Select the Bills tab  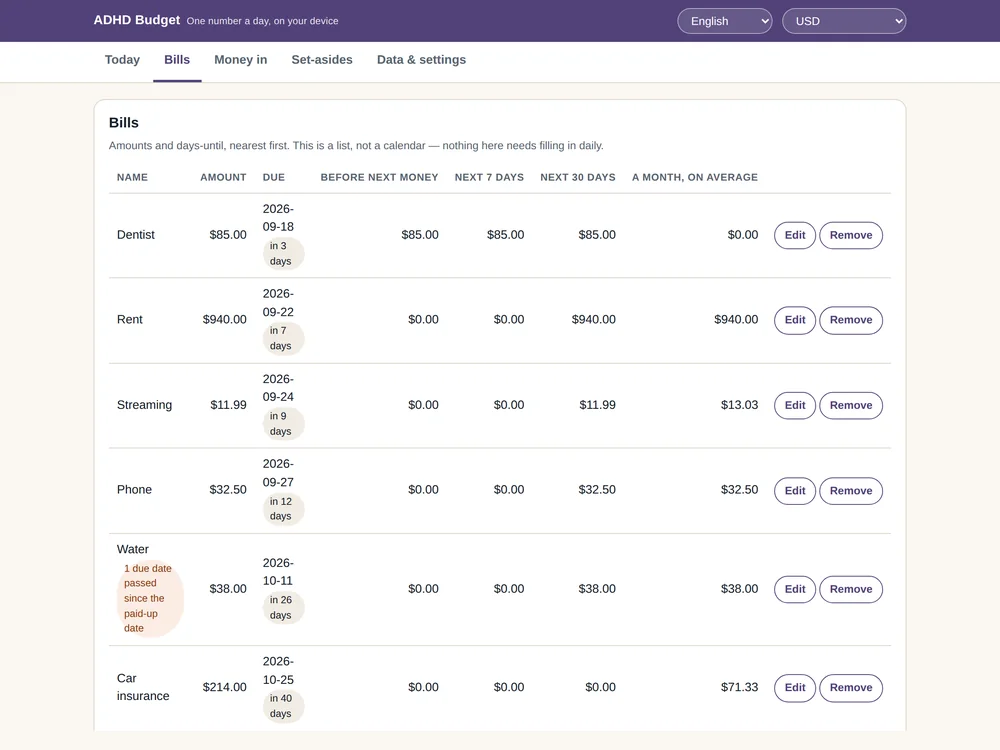[x=177, y=60]
